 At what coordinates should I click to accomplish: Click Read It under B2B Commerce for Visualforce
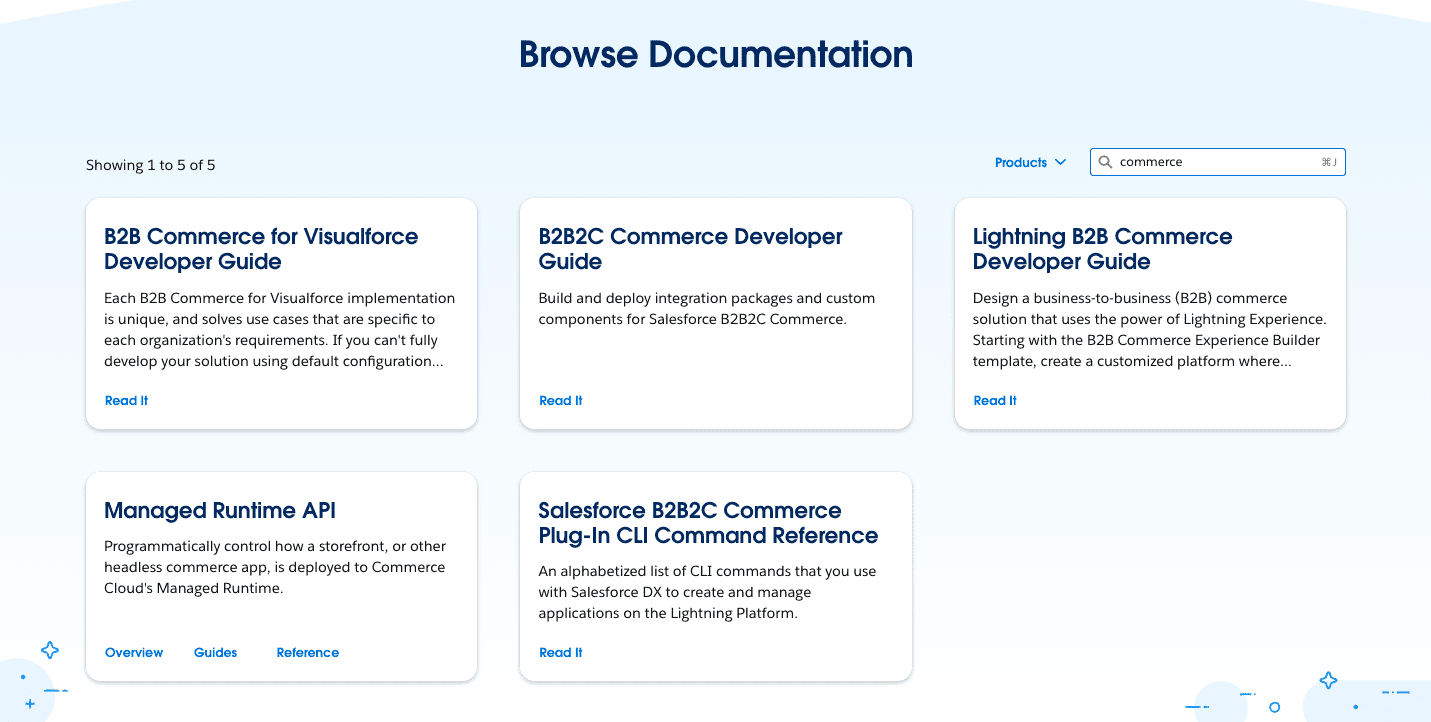coord(126,401)
